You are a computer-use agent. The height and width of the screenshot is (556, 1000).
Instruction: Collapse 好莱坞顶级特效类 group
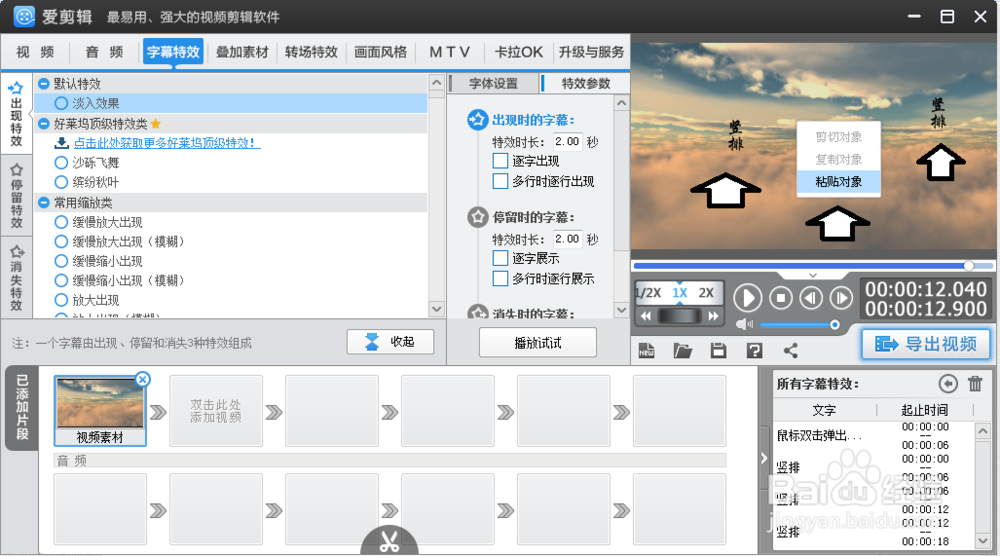(43, 124)
